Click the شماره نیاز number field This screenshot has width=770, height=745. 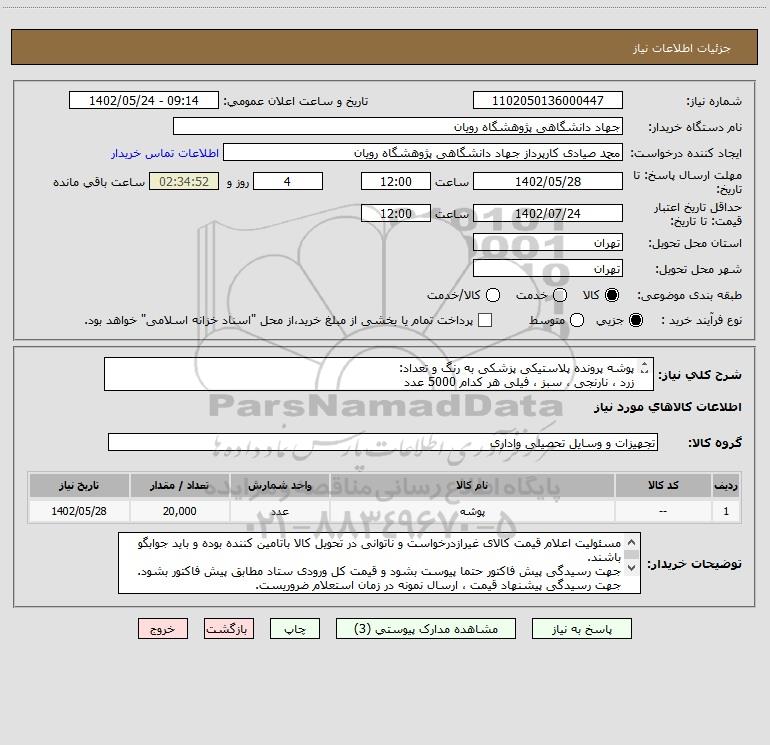[x=548, y=100]
